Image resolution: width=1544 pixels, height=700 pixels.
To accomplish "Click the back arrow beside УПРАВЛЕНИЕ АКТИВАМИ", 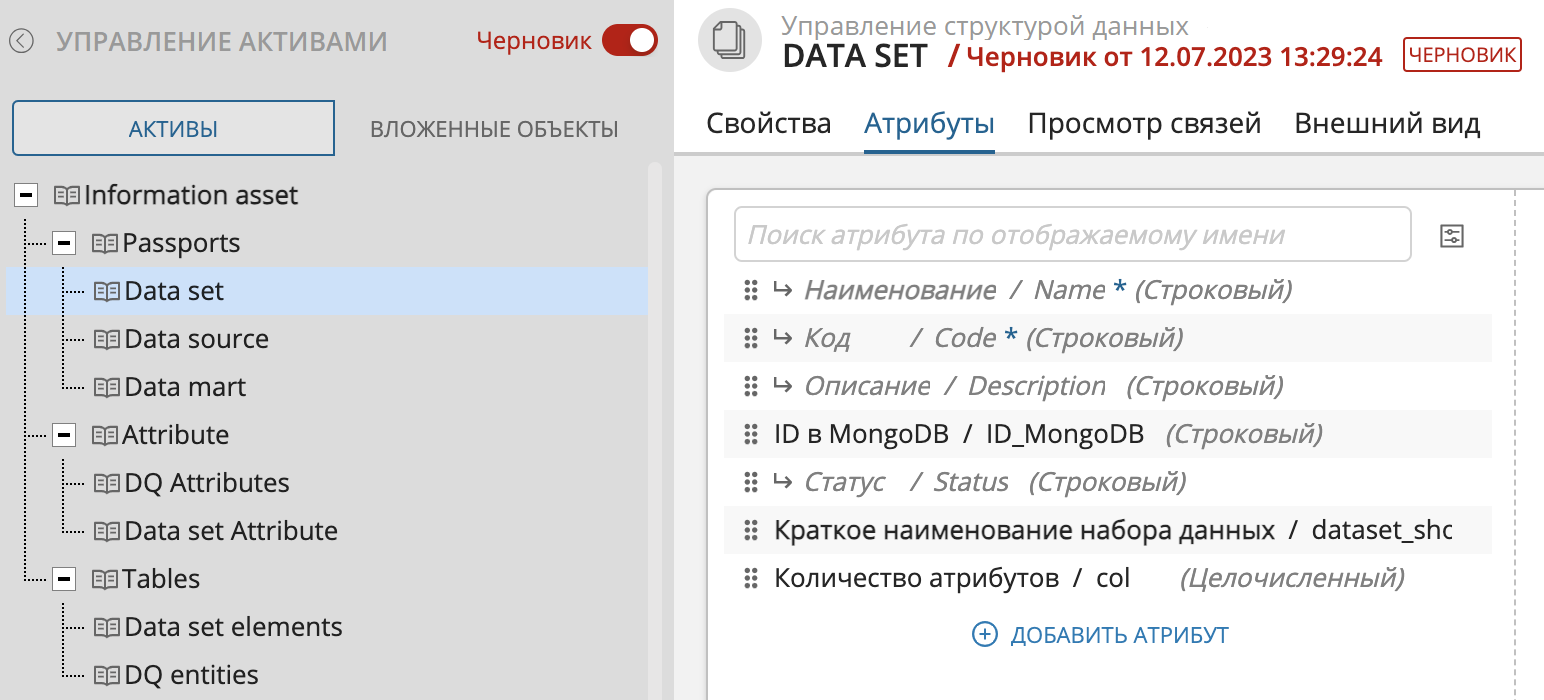I will (21, 41).
